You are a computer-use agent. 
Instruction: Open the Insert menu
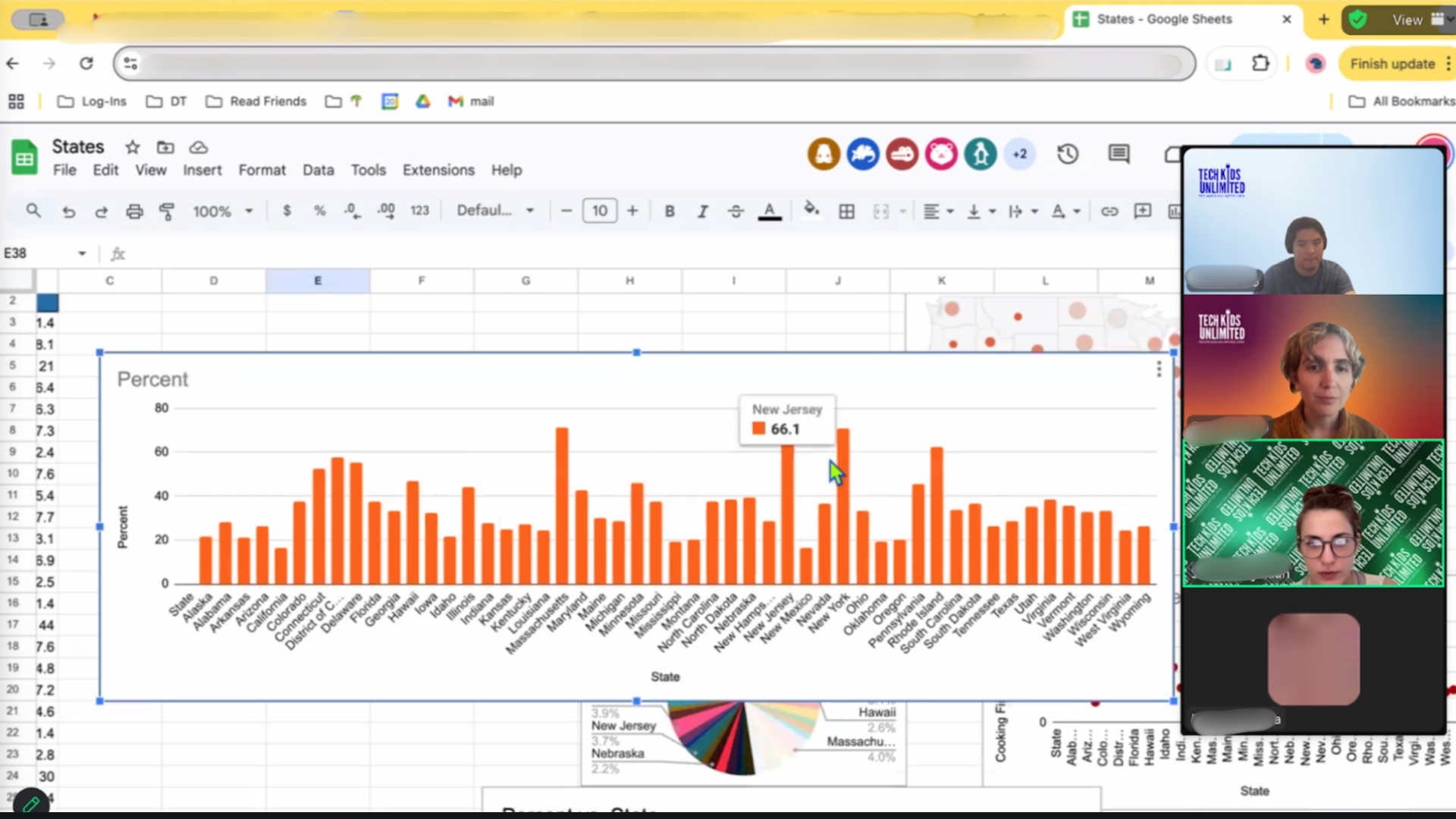202,171
